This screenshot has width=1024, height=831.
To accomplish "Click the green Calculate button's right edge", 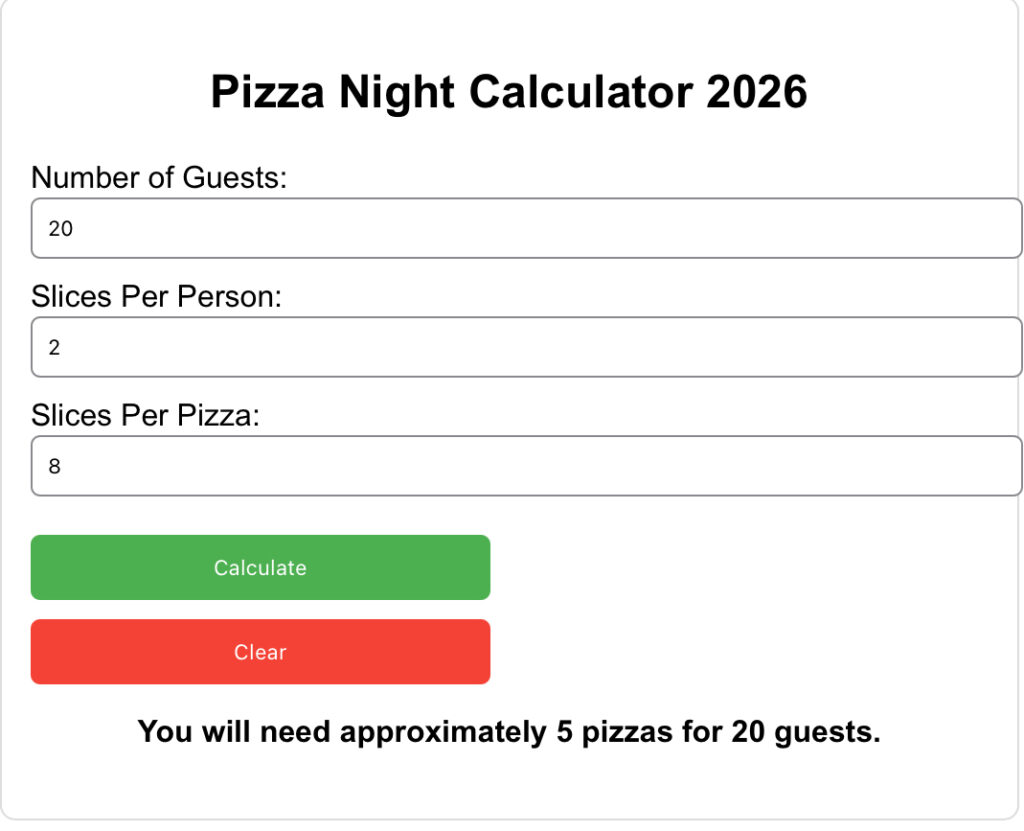I will 485,567.
